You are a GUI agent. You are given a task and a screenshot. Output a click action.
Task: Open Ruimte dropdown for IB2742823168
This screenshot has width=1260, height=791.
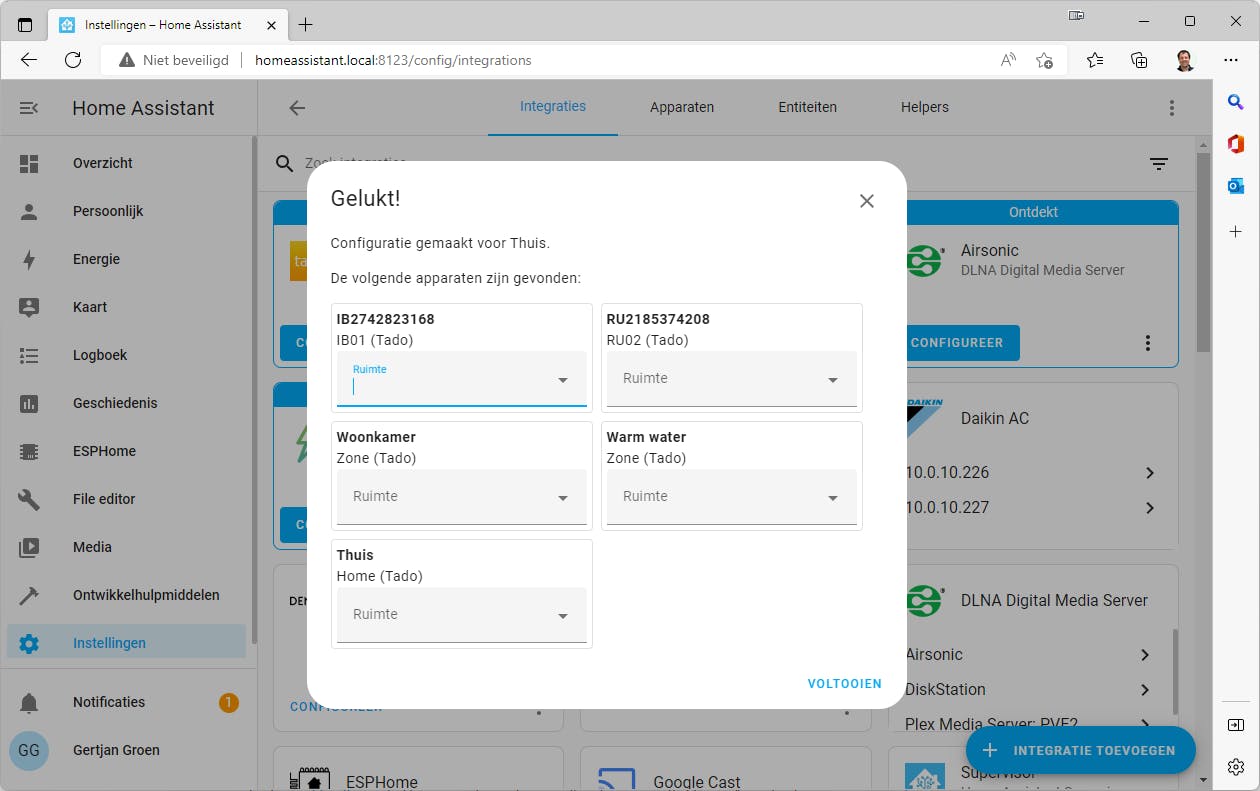coord(462,379)
